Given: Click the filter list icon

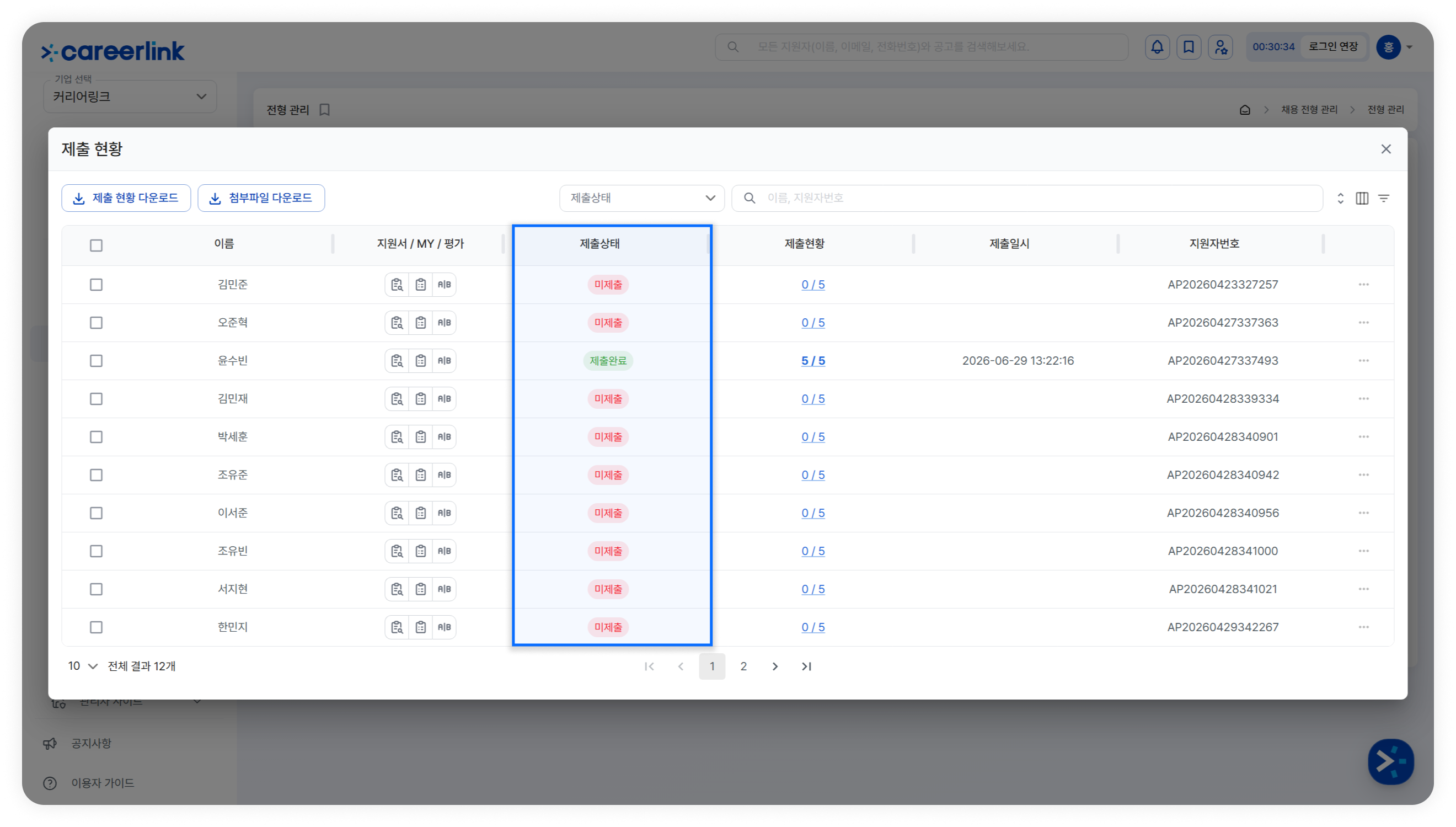Looking at the screenshot, I should coord(1384,198).
